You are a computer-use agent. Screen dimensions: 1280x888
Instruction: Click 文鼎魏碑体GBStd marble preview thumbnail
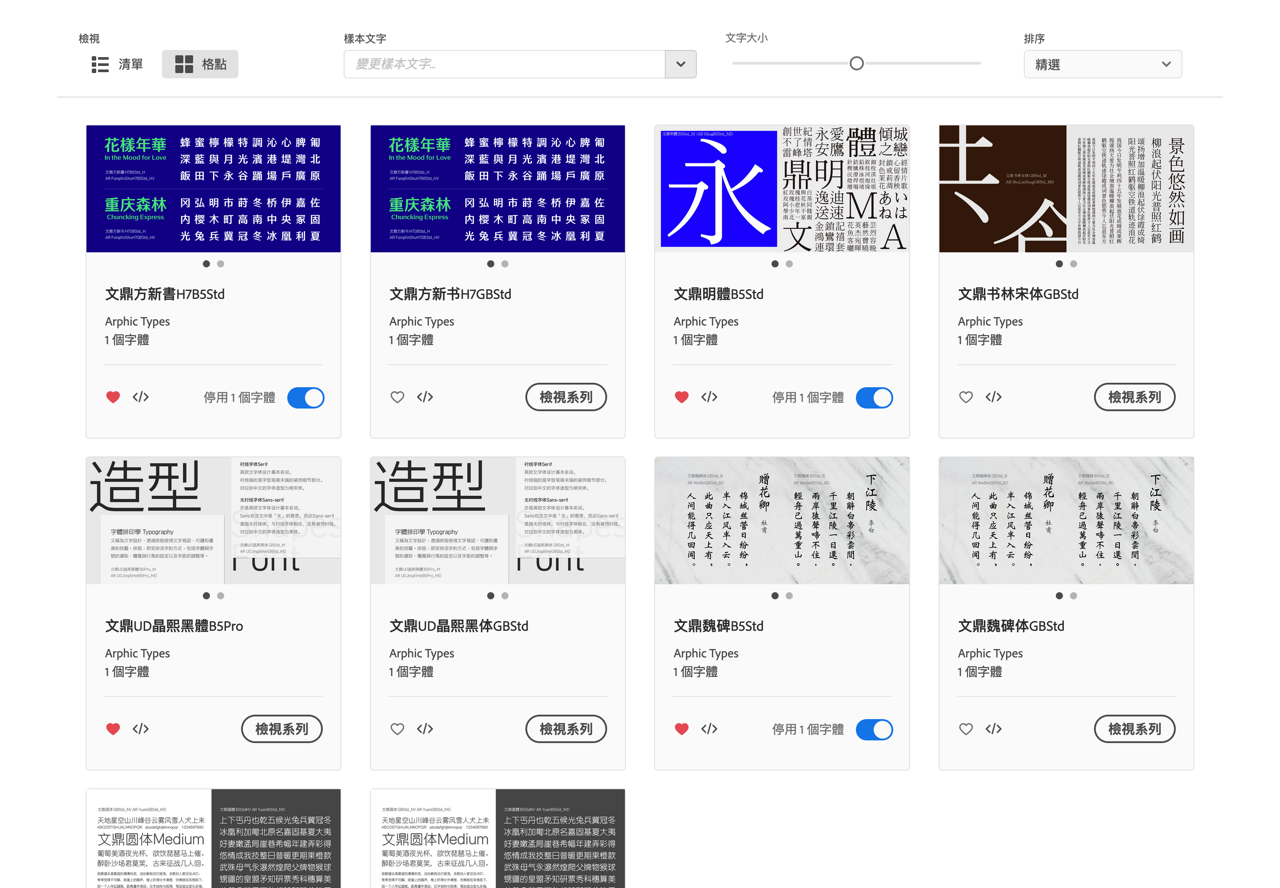pyautogui.click(x=1066, y=520)
